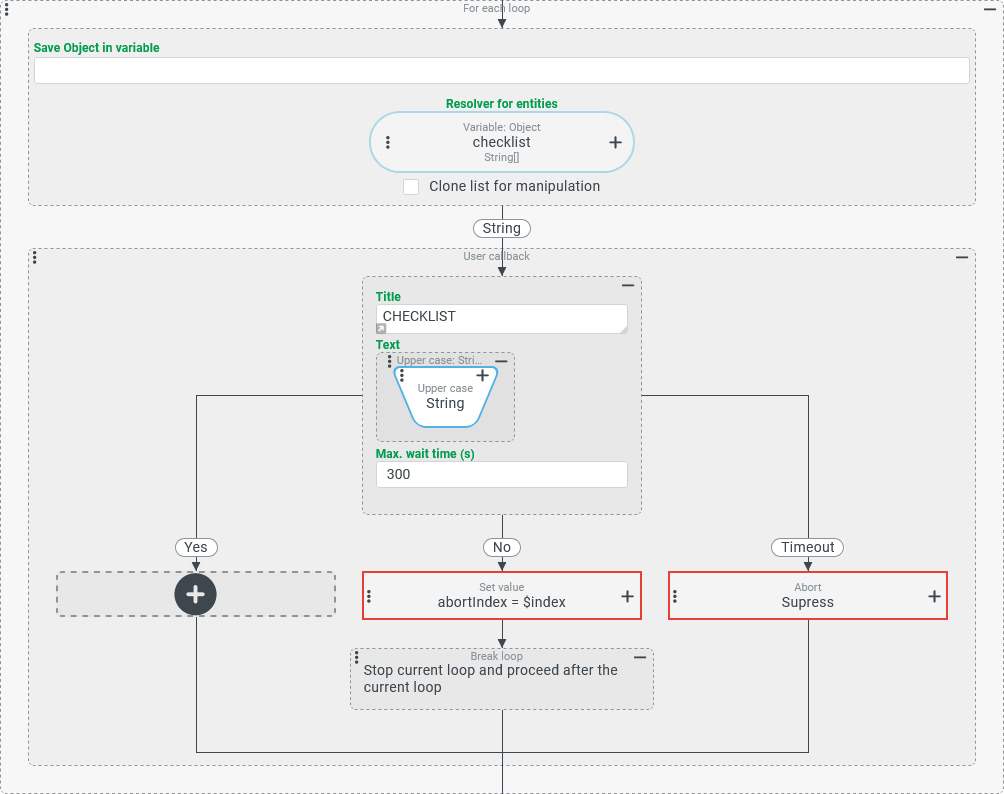The image size is (1004, 794).
Task: Enable Clone list for manipulation checkbox
Action: (x=411, y=186)
